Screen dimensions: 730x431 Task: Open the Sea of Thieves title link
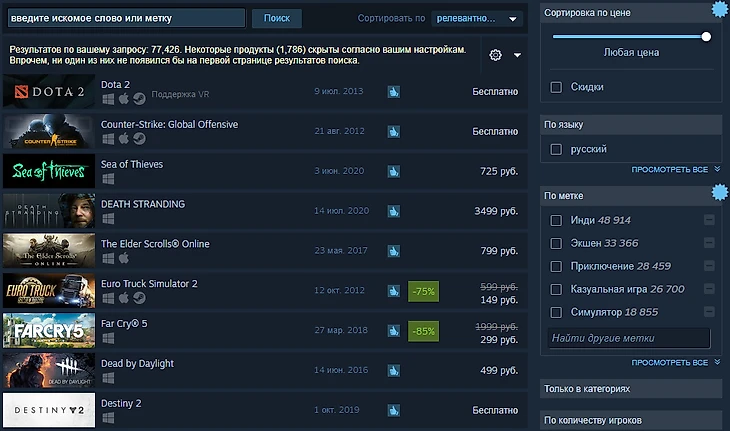click(x=132, y=164)
